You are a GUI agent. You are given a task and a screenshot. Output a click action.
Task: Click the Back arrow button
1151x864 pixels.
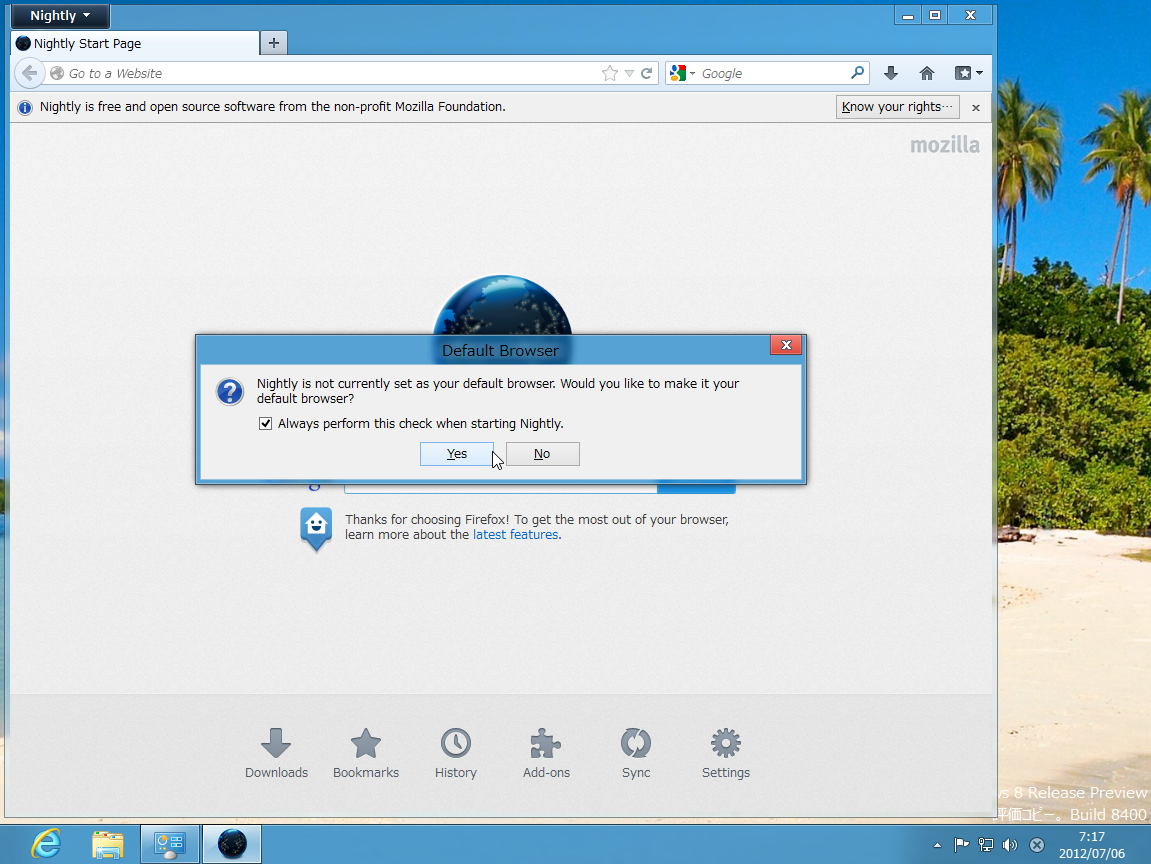29,73
